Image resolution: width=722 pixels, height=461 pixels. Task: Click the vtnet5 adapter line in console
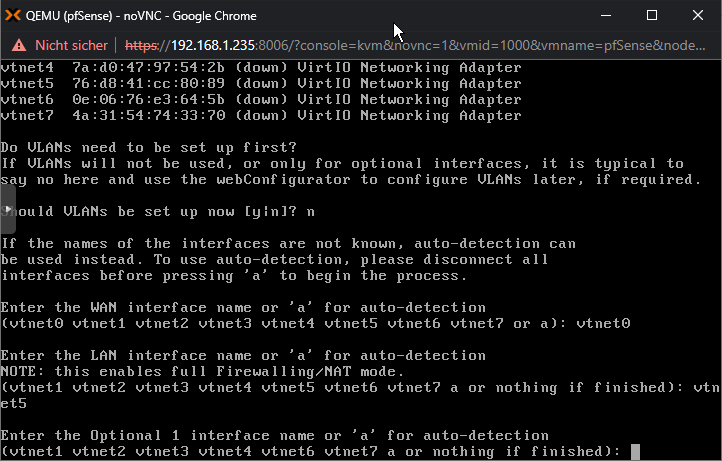(261, 83)
